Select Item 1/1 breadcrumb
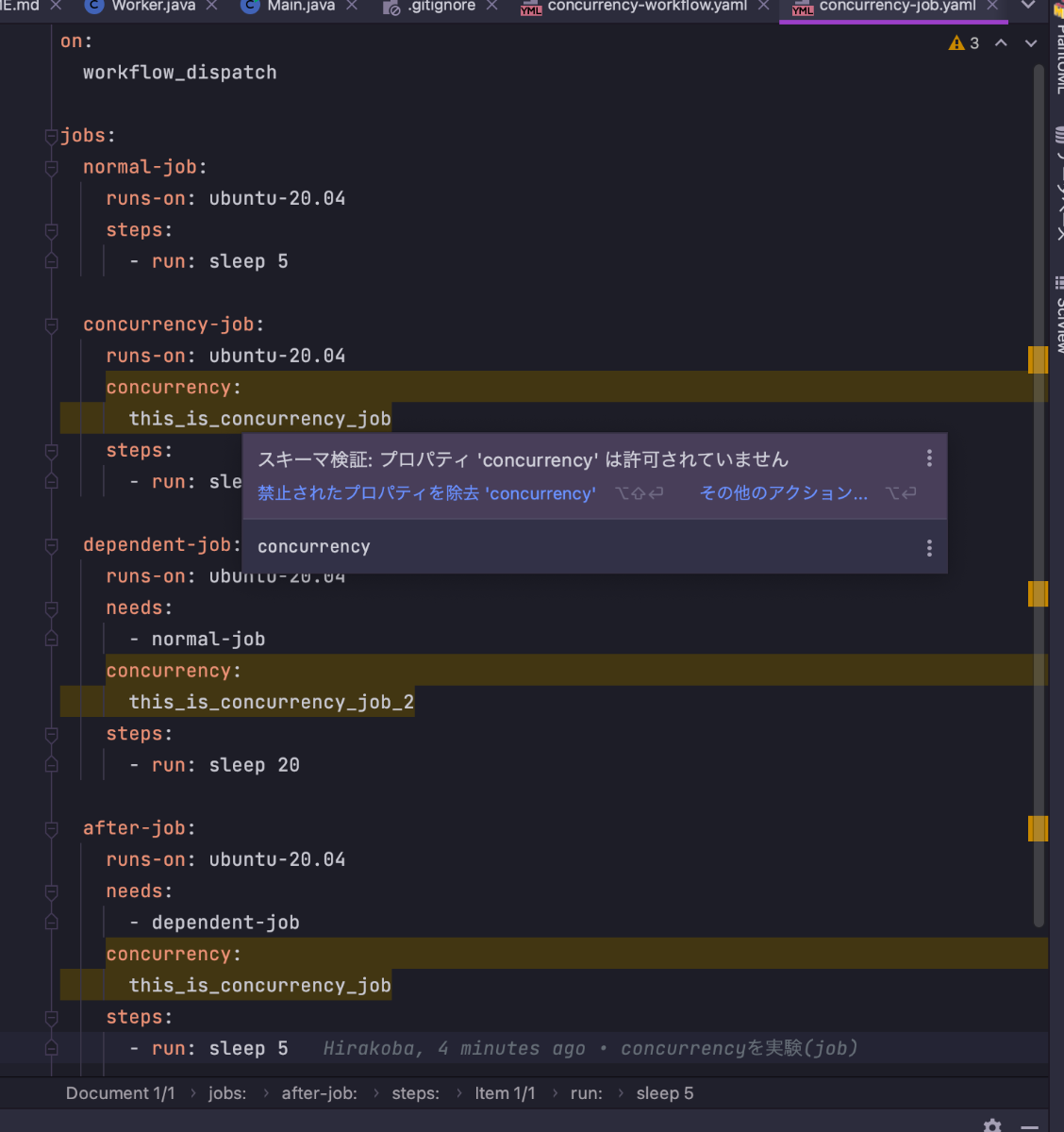Image resolution: width=1064 pixels, height=1132 pixels. 505,1093
